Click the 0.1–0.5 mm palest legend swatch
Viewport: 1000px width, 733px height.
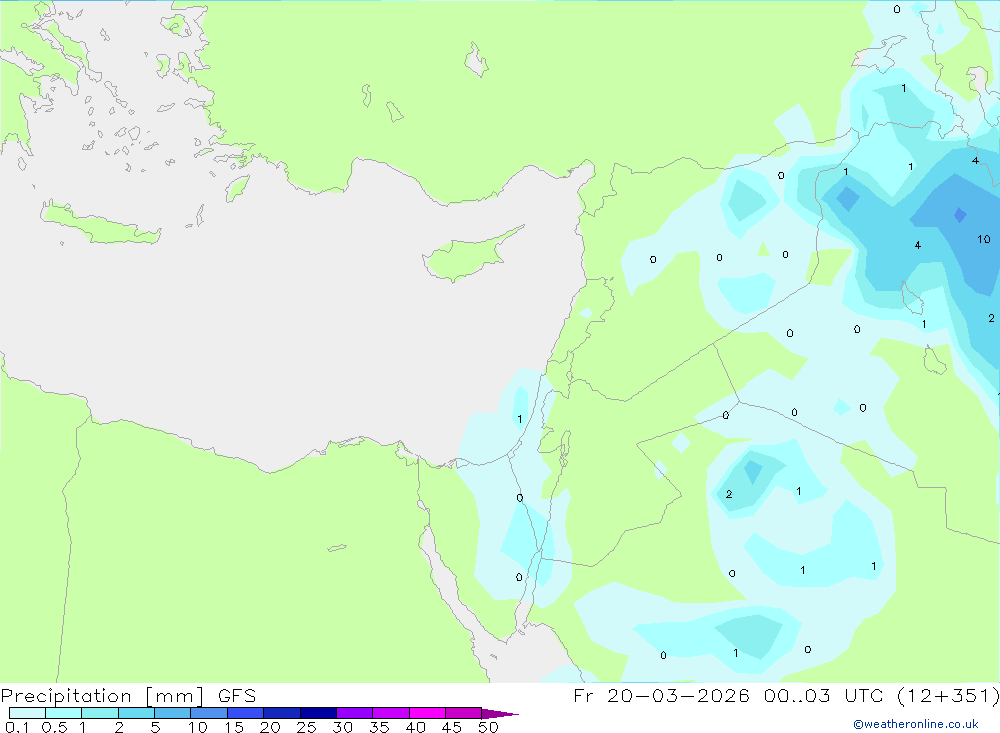(27, 713)
